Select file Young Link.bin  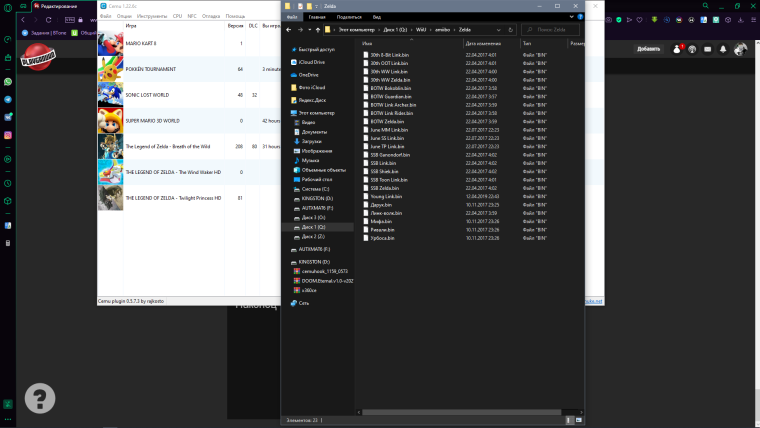pyautogui.click(x=386, y=196)
